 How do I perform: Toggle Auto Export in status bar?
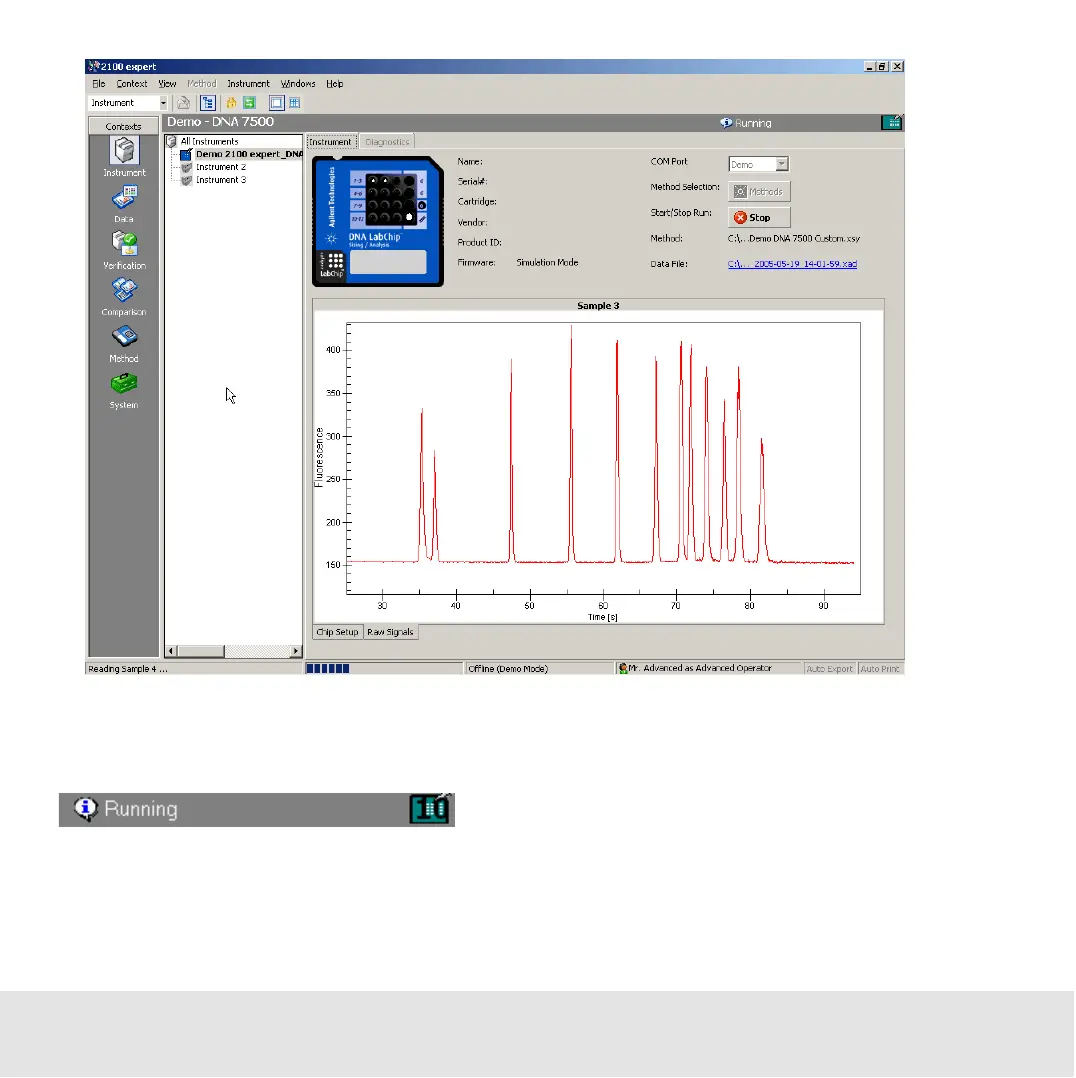click(x=829, y=668)
